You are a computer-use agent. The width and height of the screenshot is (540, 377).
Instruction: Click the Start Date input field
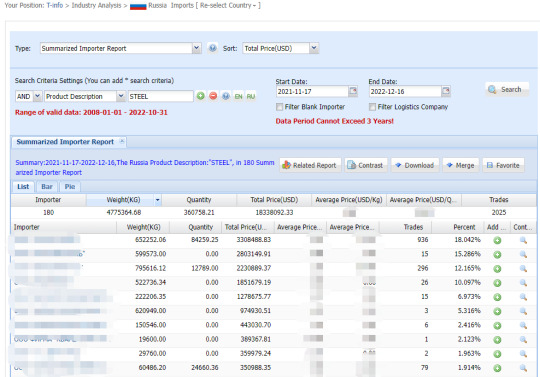(312, 91)
